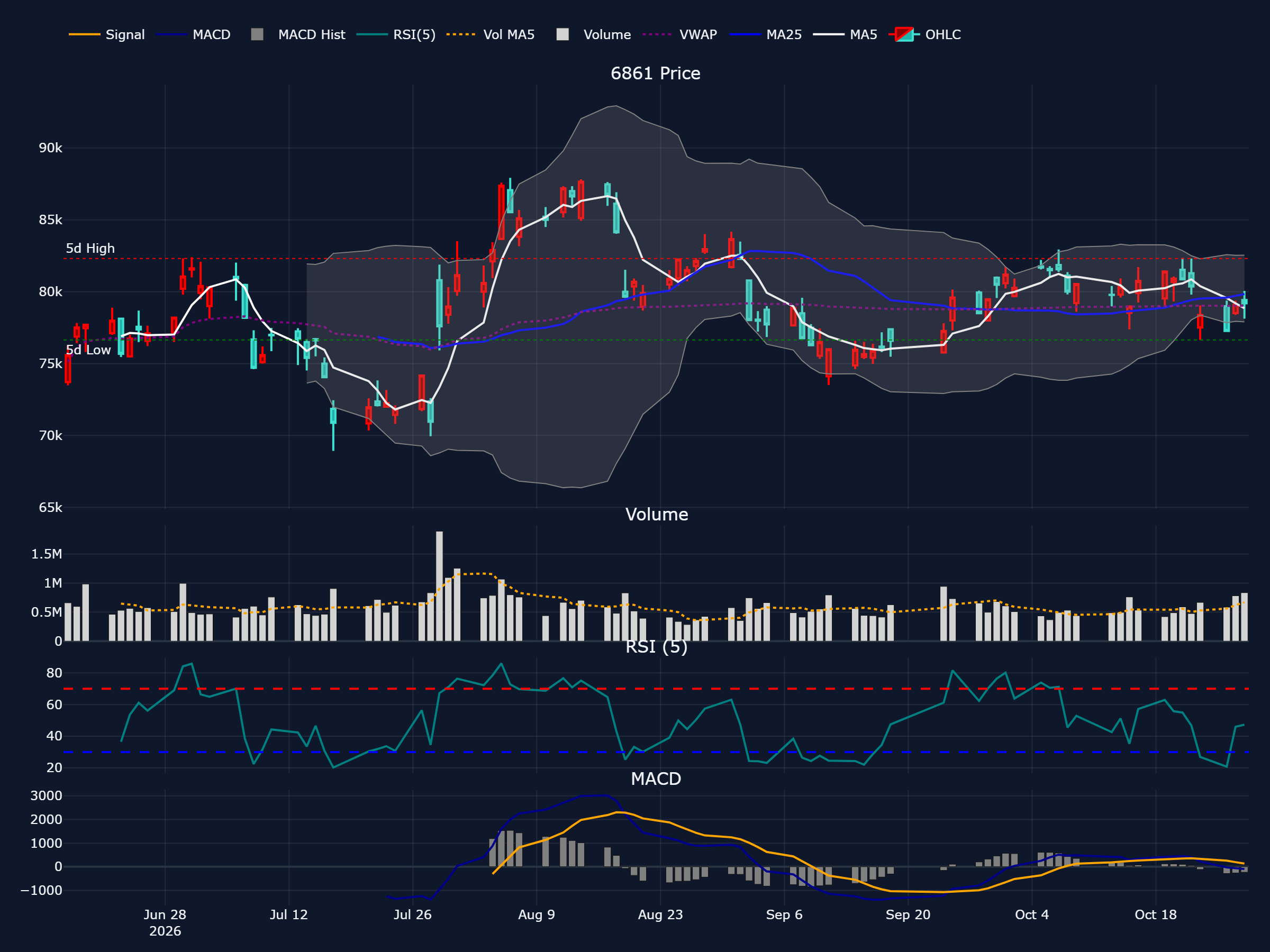Click the VWAP legend item

coord(681,34)
